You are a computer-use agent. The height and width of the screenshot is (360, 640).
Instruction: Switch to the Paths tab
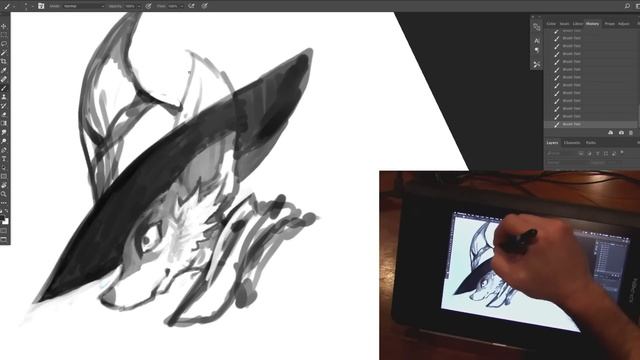(591, 142)
